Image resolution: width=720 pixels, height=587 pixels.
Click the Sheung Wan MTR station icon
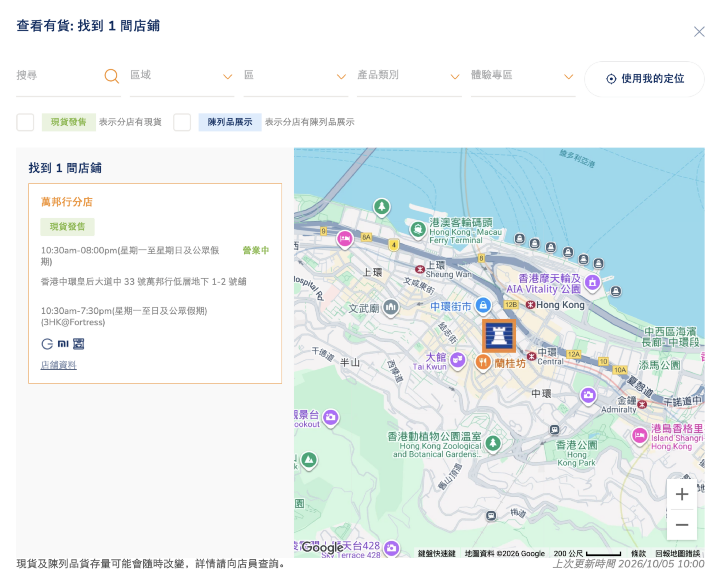pyautogui.click(x=420, y=269)
